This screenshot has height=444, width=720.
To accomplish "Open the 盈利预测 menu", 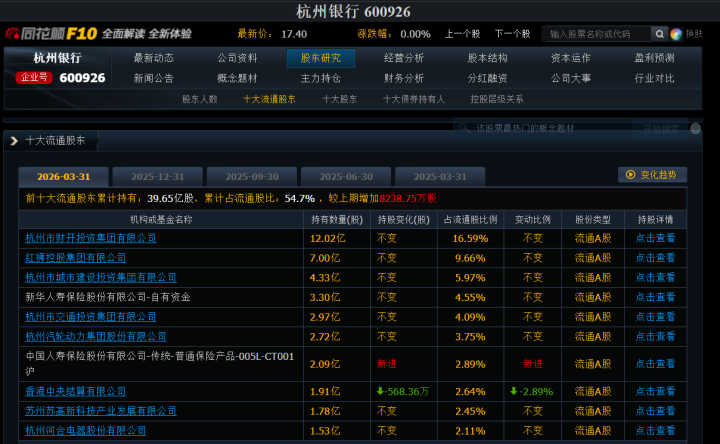I will pyautogui.click(x=654, y=58).
